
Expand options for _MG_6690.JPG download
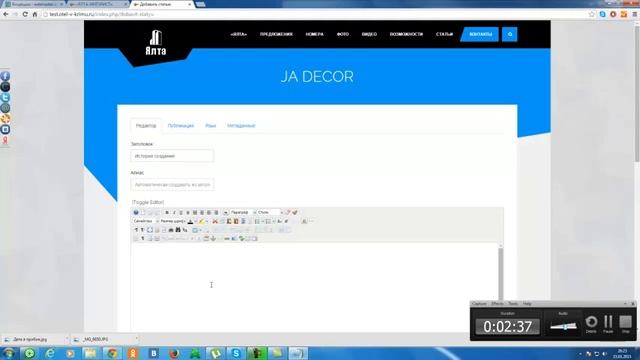coord(136,339)
